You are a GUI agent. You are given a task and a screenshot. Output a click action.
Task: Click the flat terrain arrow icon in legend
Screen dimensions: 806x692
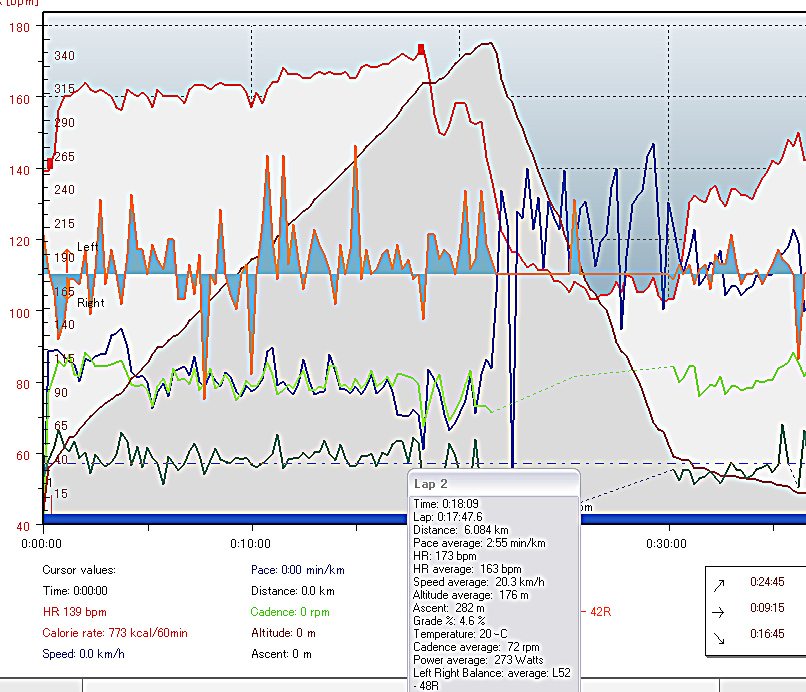point(719,612)
